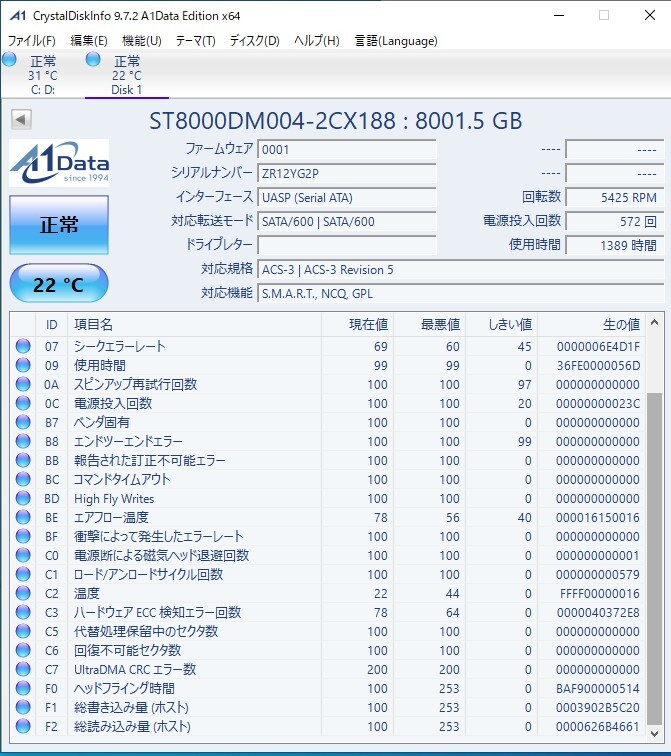Click the status orb in row C5 代替処理保留中のセクタ数

(23, 631)
